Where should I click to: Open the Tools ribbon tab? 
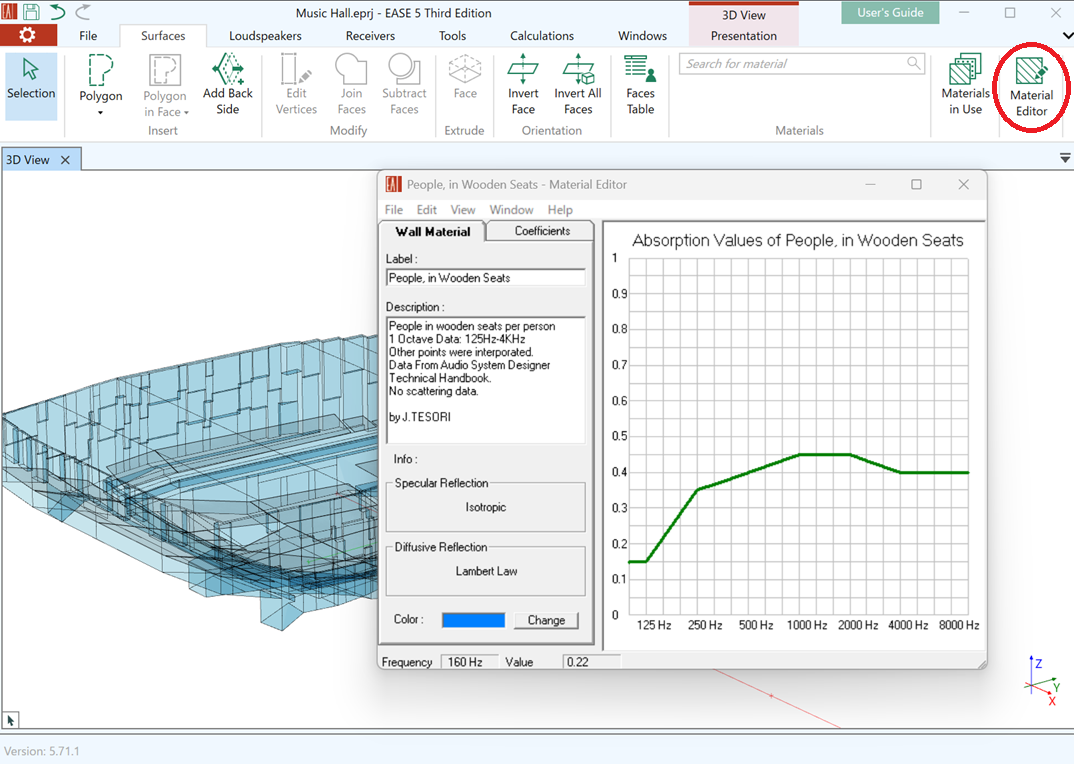(x=452, y=36)
